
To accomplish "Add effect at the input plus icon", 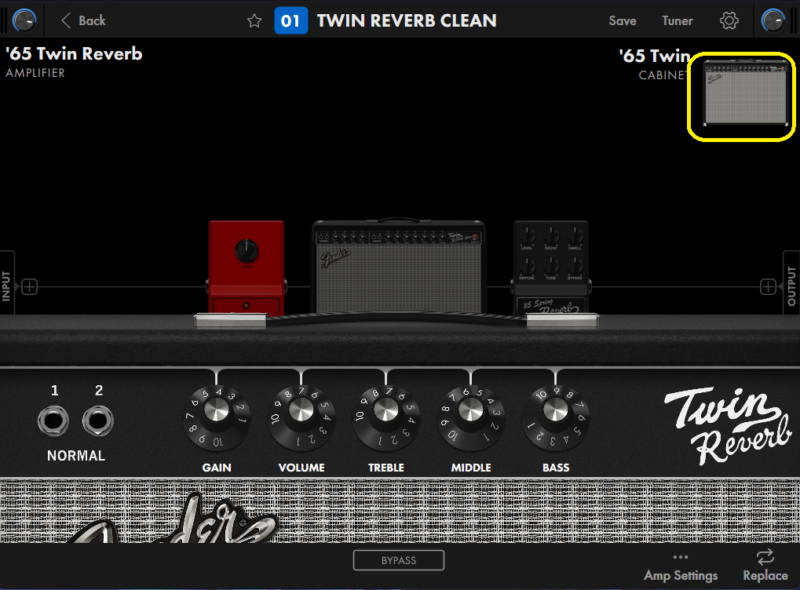I will click(30, 287).
